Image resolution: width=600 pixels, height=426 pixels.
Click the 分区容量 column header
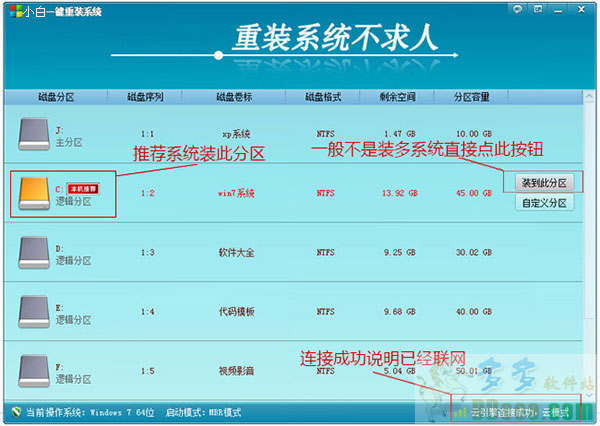(471, 97)
